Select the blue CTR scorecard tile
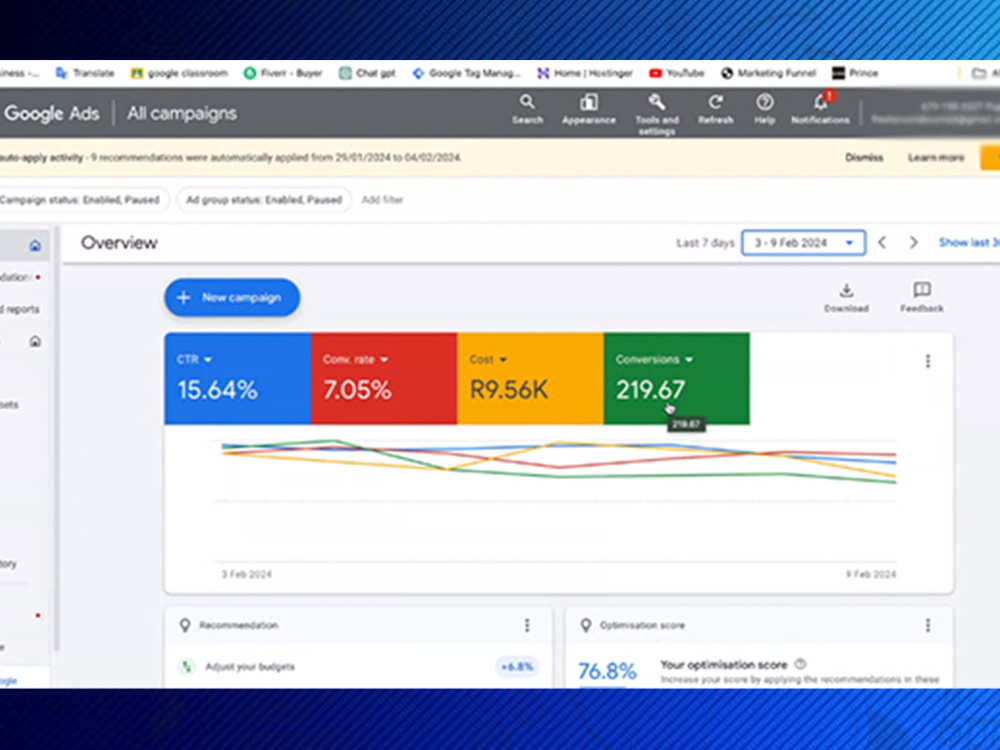Screen dimensions: 1000x750 click(x=237, y=378)
